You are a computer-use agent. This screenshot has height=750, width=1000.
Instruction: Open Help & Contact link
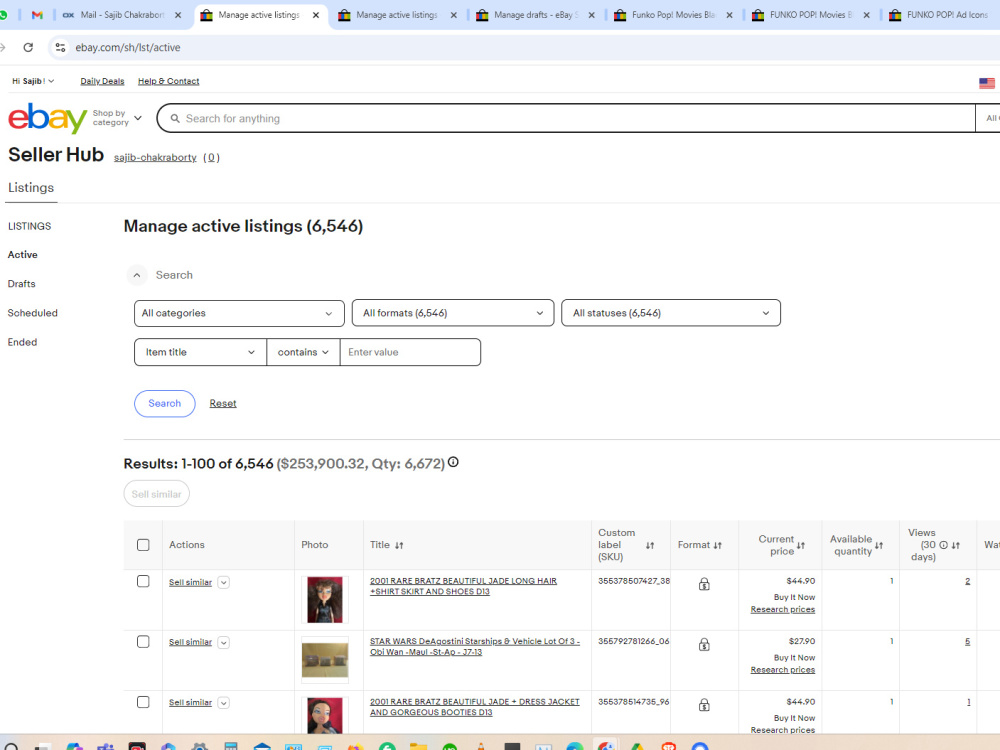click(168, 81)
